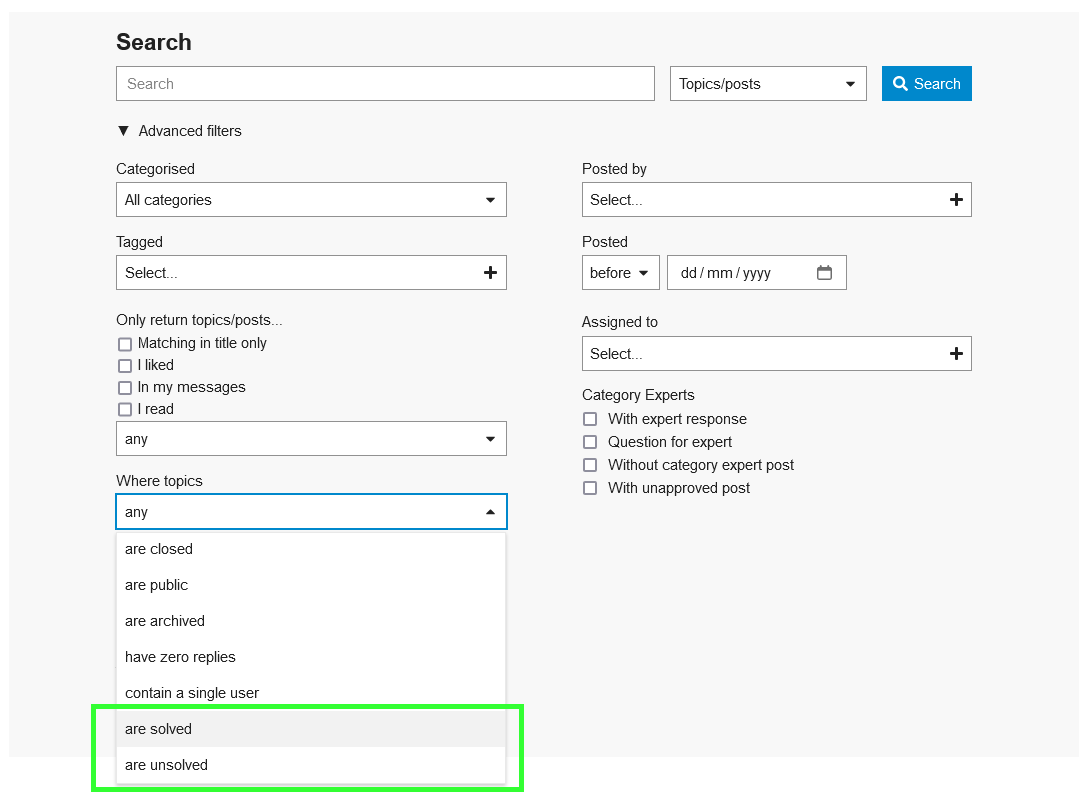The height and width of the screenshot is (793, 1092).
Task: Open the 'any' dropdown below I read
Action: tap(311, 439)
